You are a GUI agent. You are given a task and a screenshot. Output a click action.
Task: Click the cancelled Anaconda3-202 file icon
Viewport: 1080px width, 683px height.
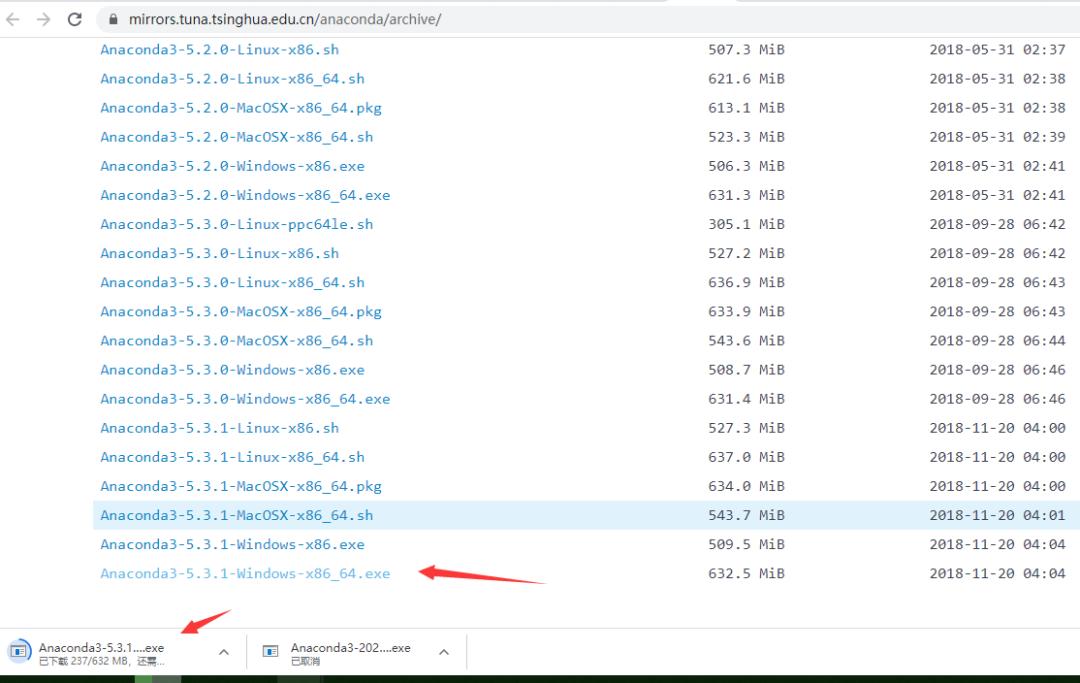[271, 651]
